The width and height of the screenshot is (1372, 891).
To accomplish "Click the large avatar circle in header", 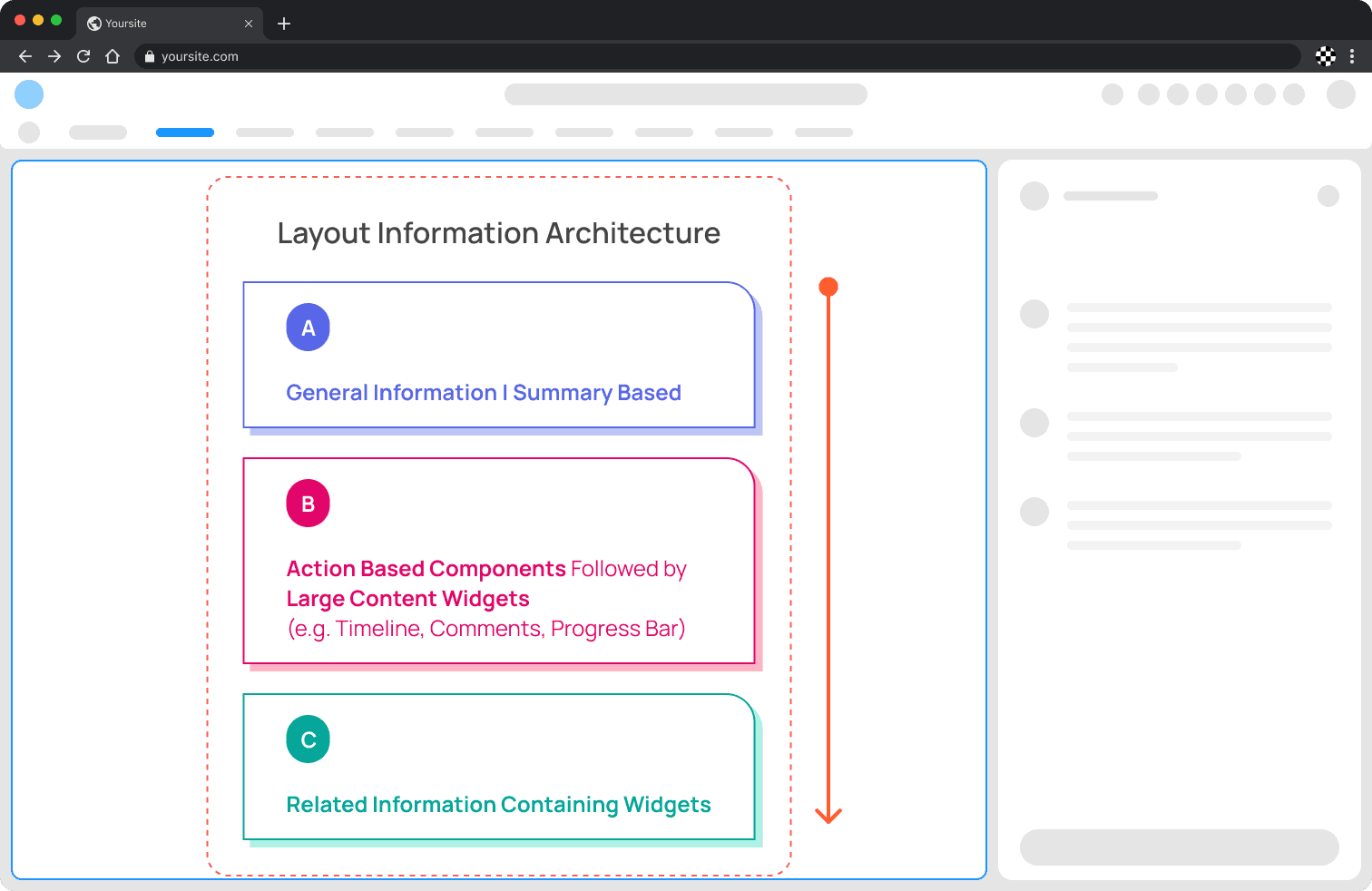I will point(1341,94).
